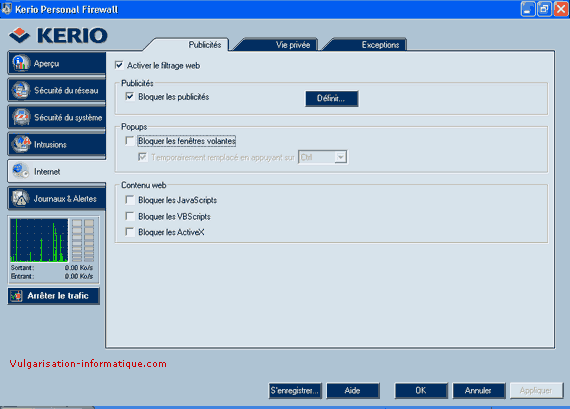570x409 pixels.
Task: Open Aide help button
Action: 353,390
